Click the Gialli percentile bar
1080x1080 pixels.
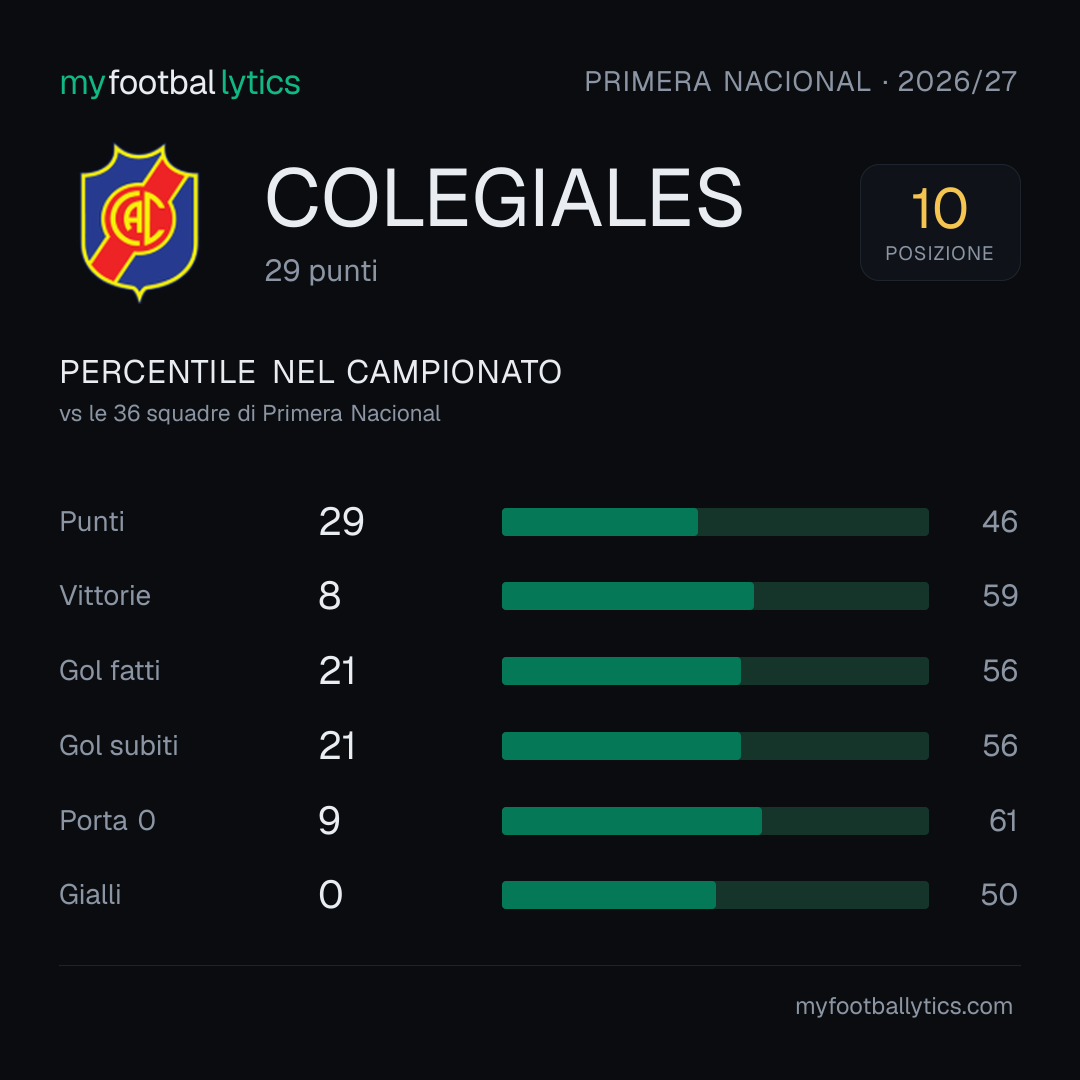[x=715, y=895]
